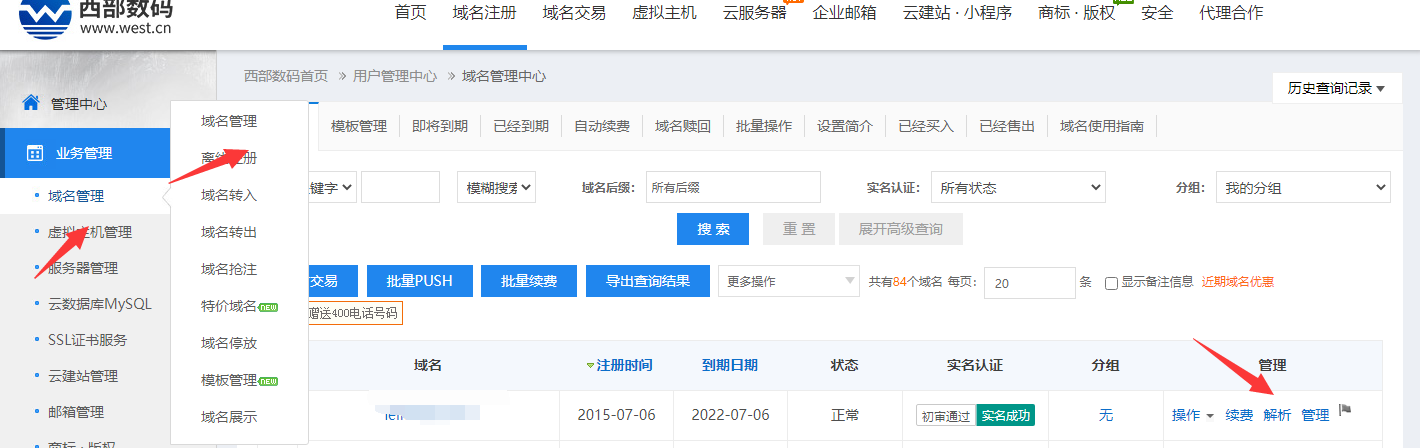Screen dimensions: 1420x448
Task: Open the 我的分组 group dropdown
Action: (x=1302, y=187)
